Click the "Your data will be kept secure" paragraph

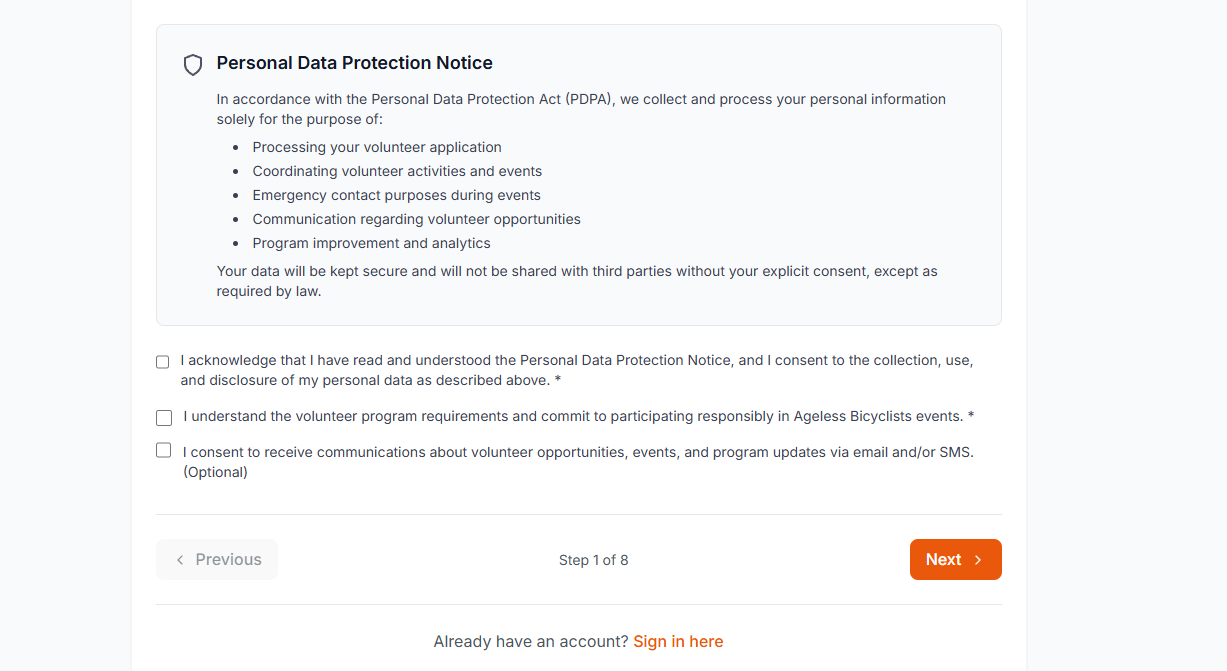click(577, 281)
